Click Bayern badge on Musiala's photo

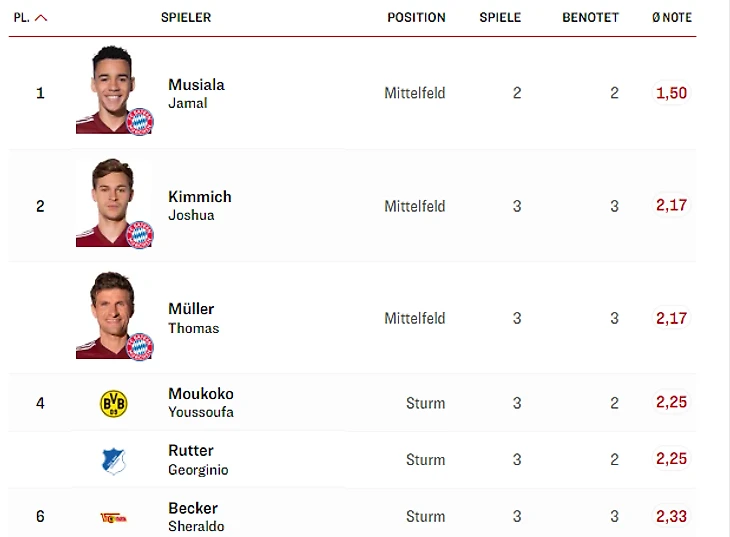pyautogui.click(x=140, y=122)
